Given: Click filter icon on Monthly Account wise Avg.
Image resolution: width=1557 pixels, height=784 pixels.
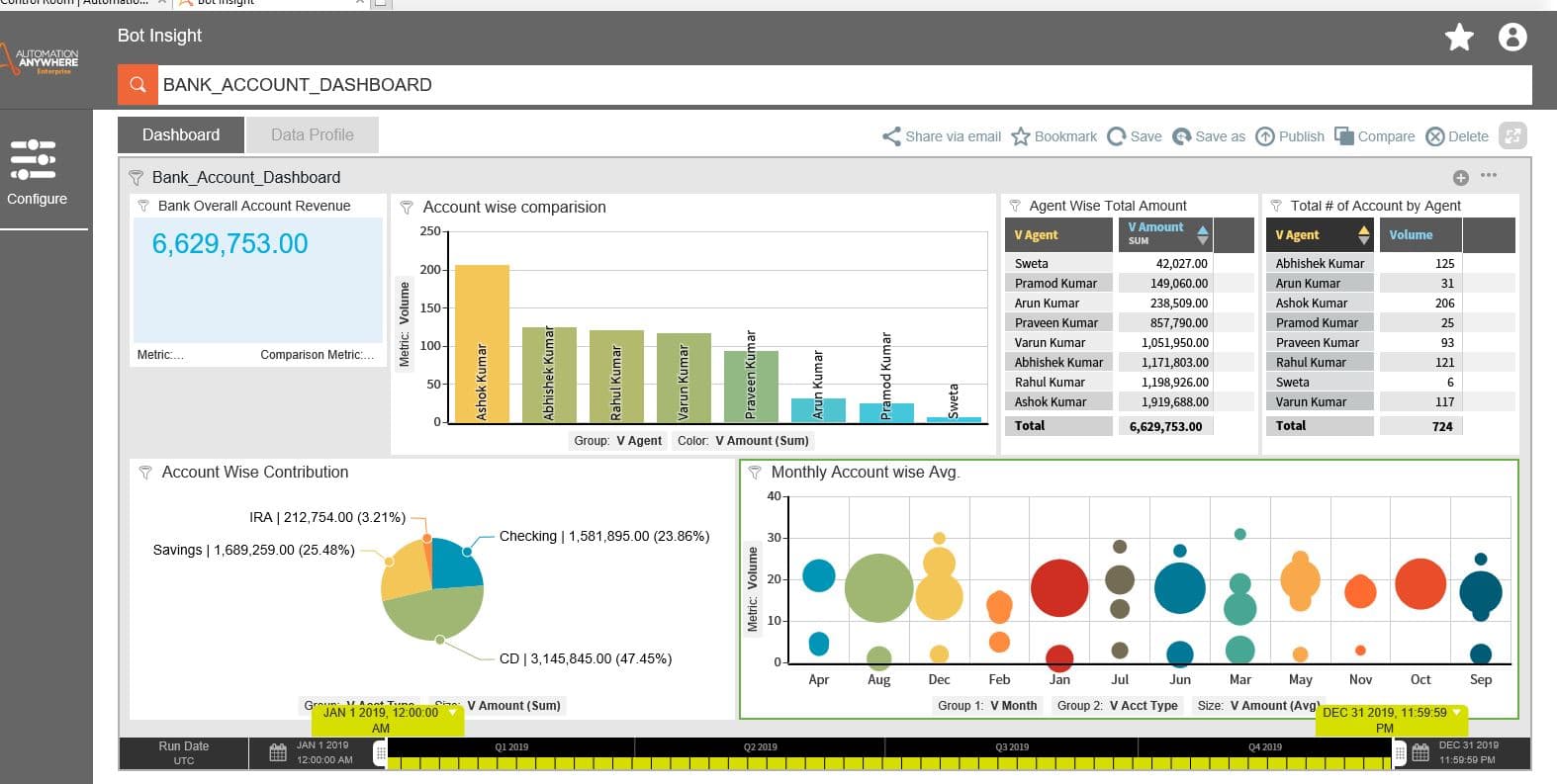Looking at the screenshot, I should pos(755,473).
